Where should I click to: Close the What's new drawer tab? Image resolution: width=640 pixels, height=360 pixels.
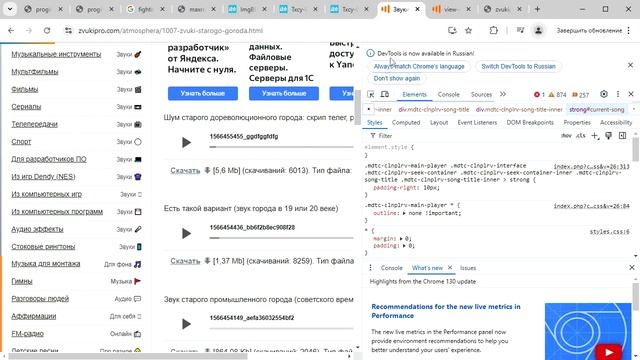click(x=450, y=267)
